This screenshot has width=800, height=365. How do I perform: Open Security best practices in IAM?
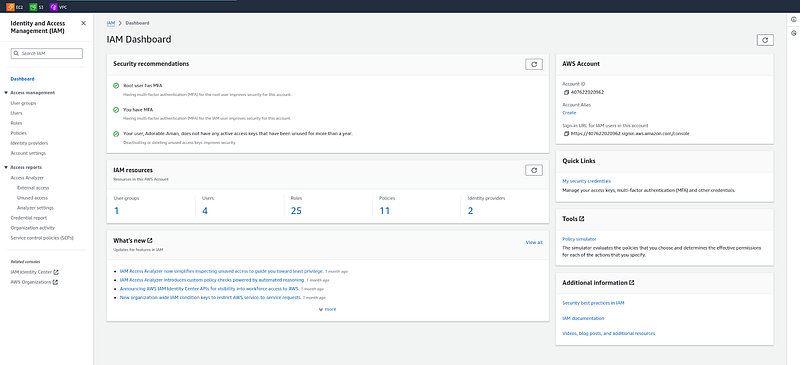[593, 303]
